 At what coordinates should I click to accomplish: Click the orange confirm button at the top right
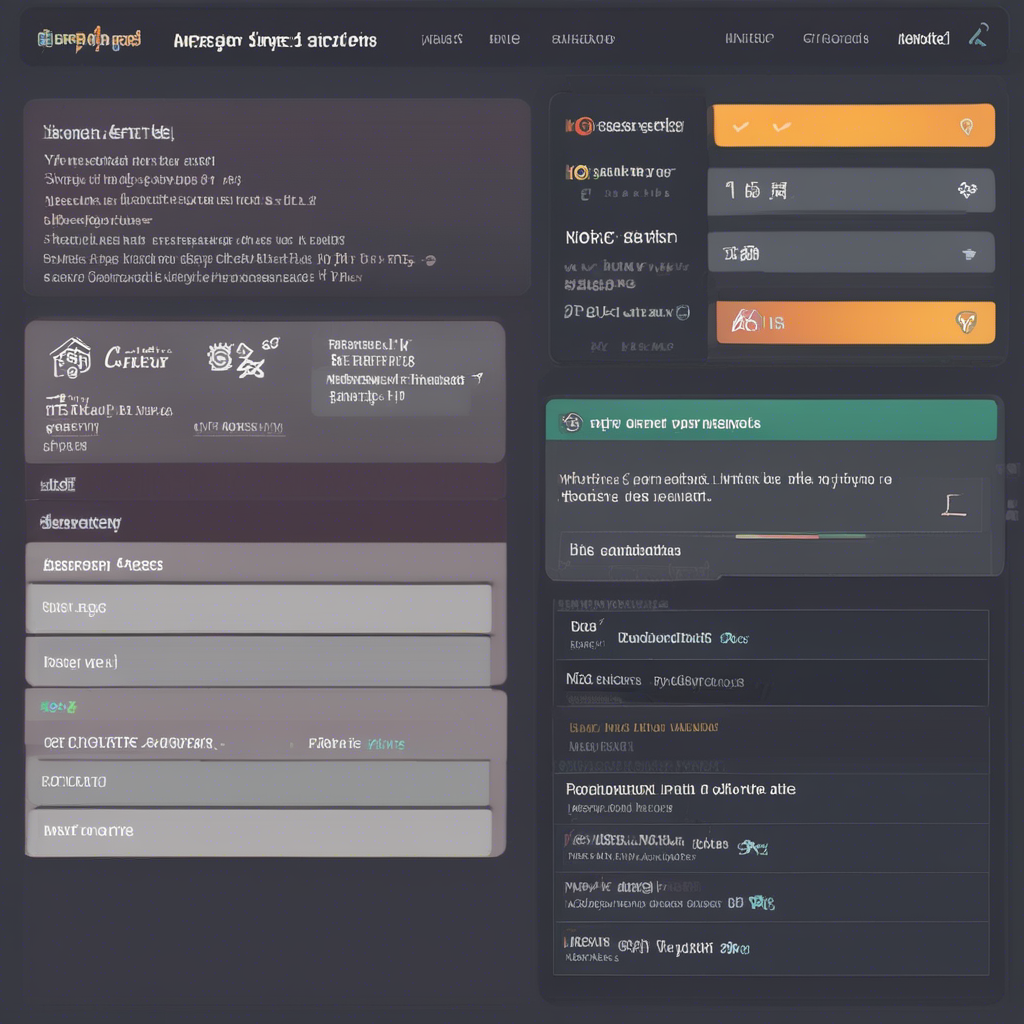click(x=852, y=125)
